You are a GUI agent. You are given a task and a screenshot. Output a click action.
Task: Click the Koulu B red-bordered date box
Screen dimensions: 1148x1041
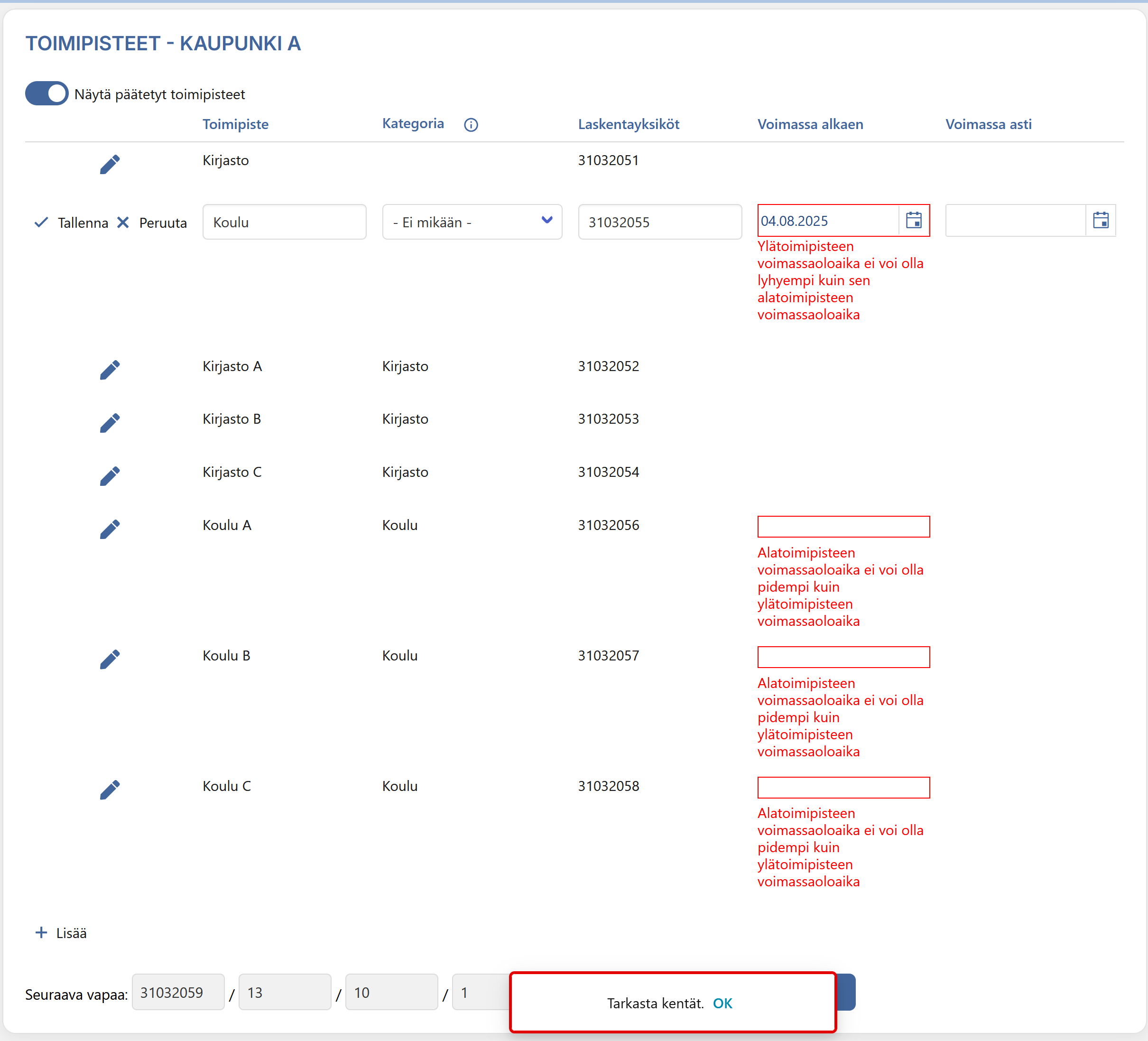click(843, 657)
